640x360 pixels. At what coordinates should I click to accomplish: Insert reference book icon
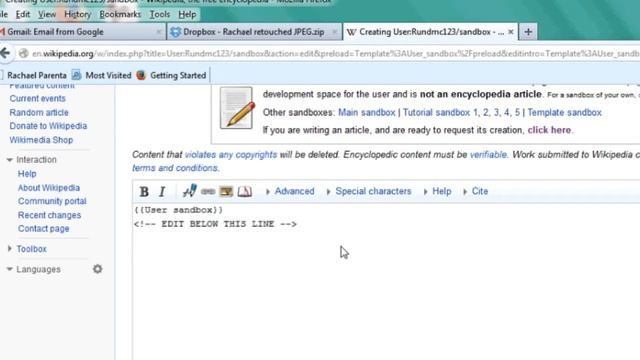(244, 191)
